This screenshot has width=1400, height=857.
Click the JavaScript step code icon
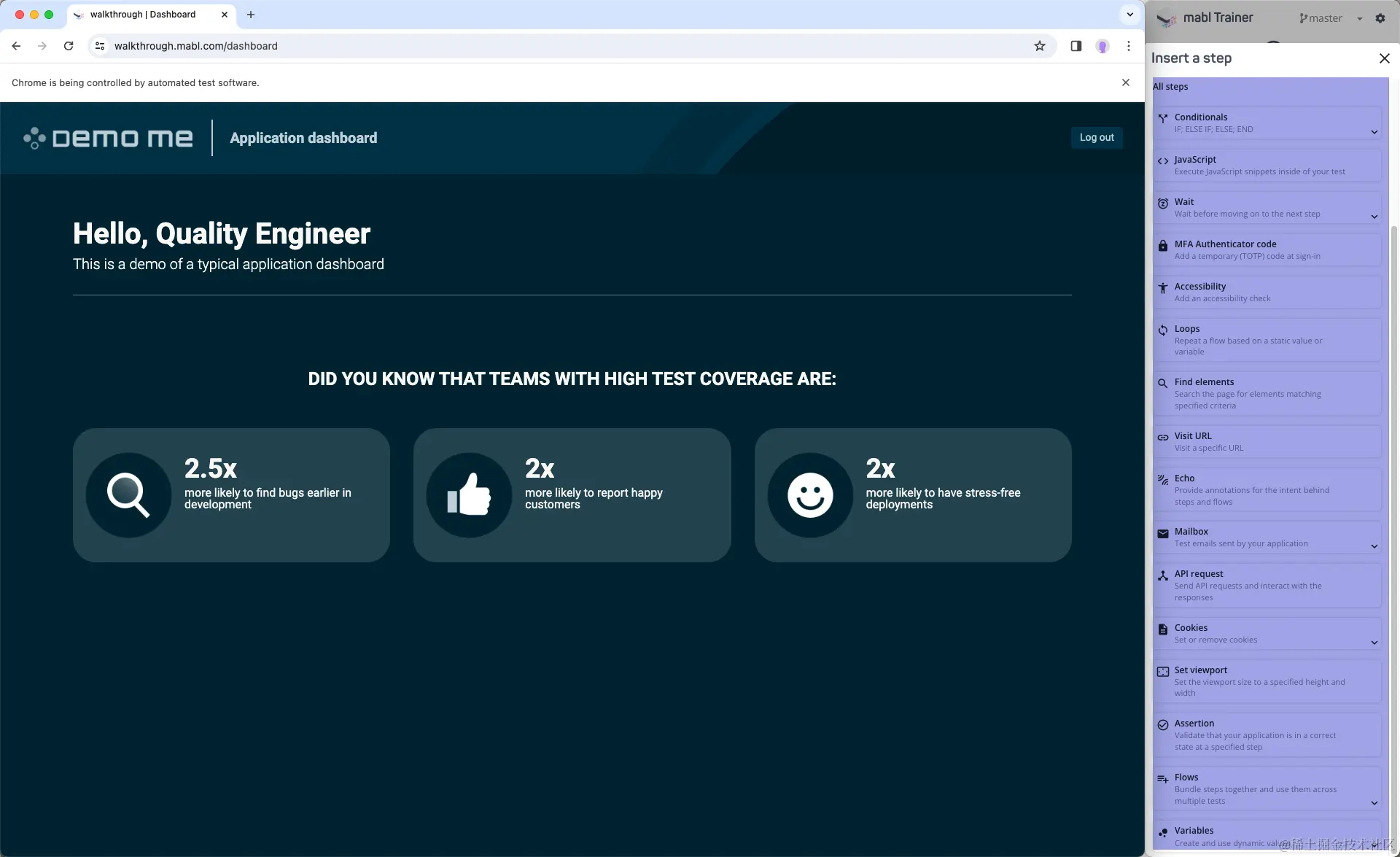pyautogui.click(x=1163, y=161)
